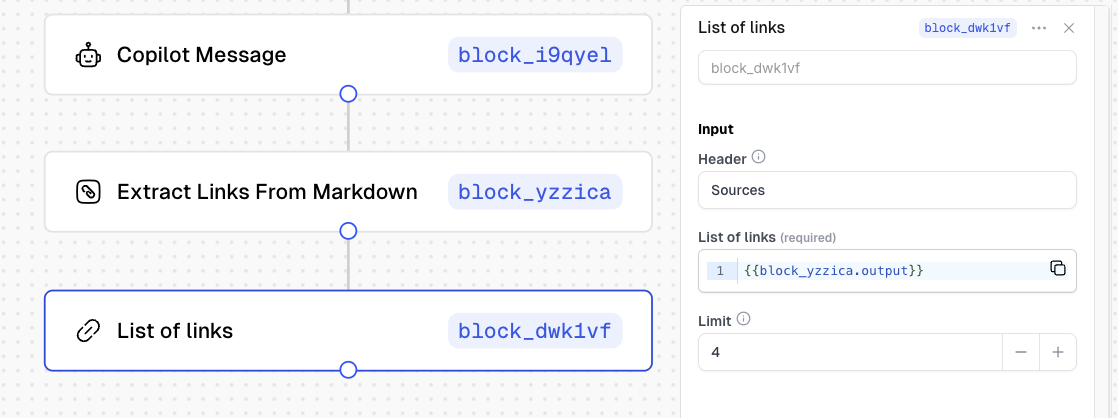The height and width of the screenshot is (418, 1118).
Task: Open the three-dot more options menu
Action: point(1039,28)
